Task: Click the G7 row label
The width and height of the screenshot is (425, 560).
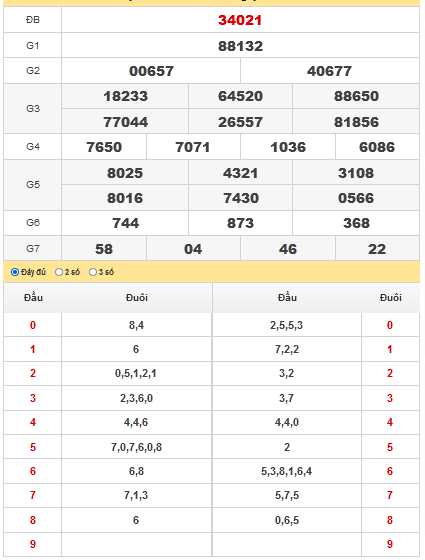Action: 33,248
